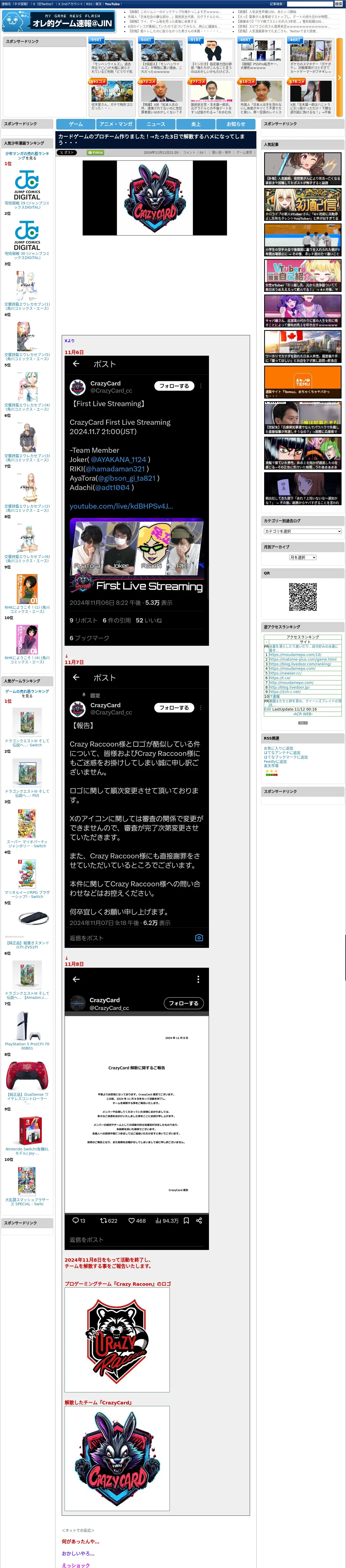The height and width of the screenshot is (1568, 346).
Task: Open https://2ch-c.net/ ranking link
Action: coord(285,691)
